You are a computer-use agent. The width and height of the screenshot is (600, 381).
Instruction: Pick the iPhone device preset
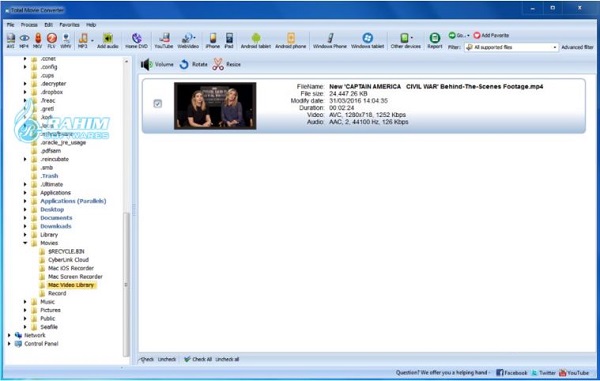point(213,41)
